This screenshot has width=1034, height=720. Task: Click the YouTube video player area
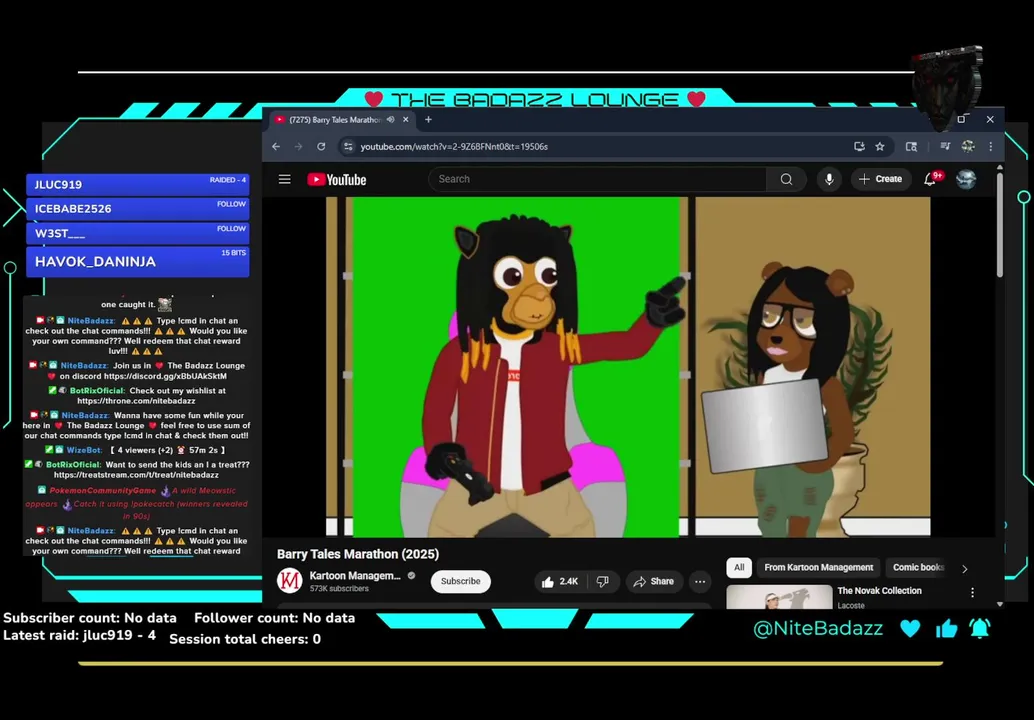pyautogui.click(x=628, y=367)
